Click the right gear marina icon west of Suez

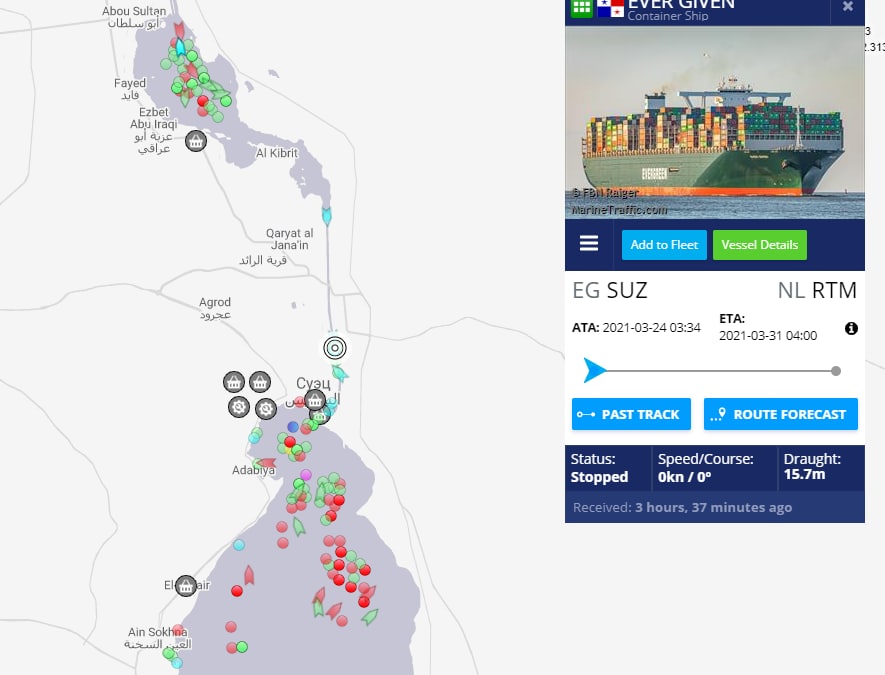pyautogui.click(x=265, y=408)
